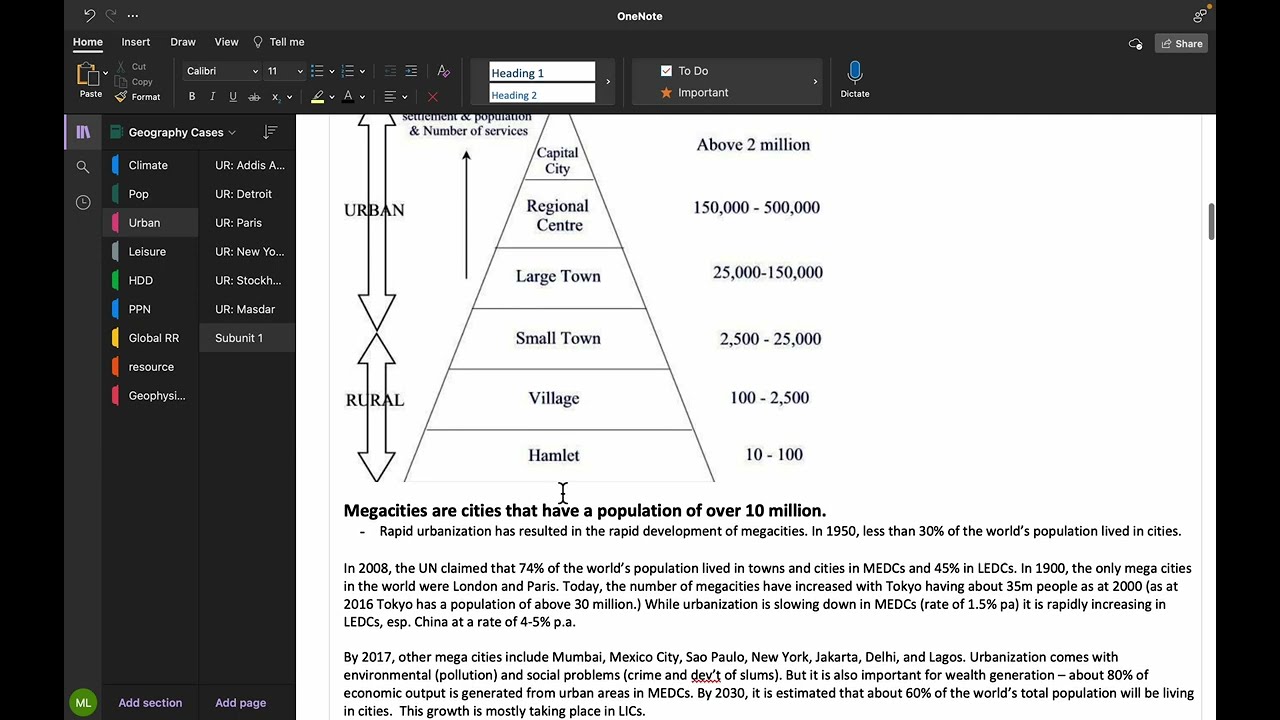Screen dimensions: 1280x720
Task: Apply the font color
Action: click(348, 97)
